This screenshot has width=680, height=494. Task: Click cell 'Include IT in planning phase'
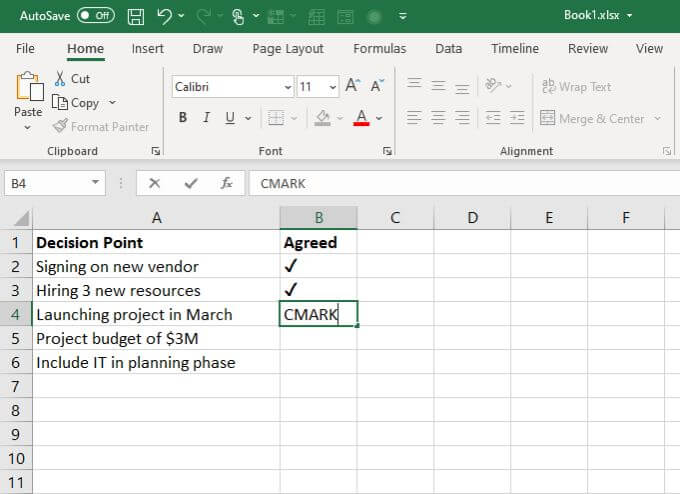tap(156, 362)
